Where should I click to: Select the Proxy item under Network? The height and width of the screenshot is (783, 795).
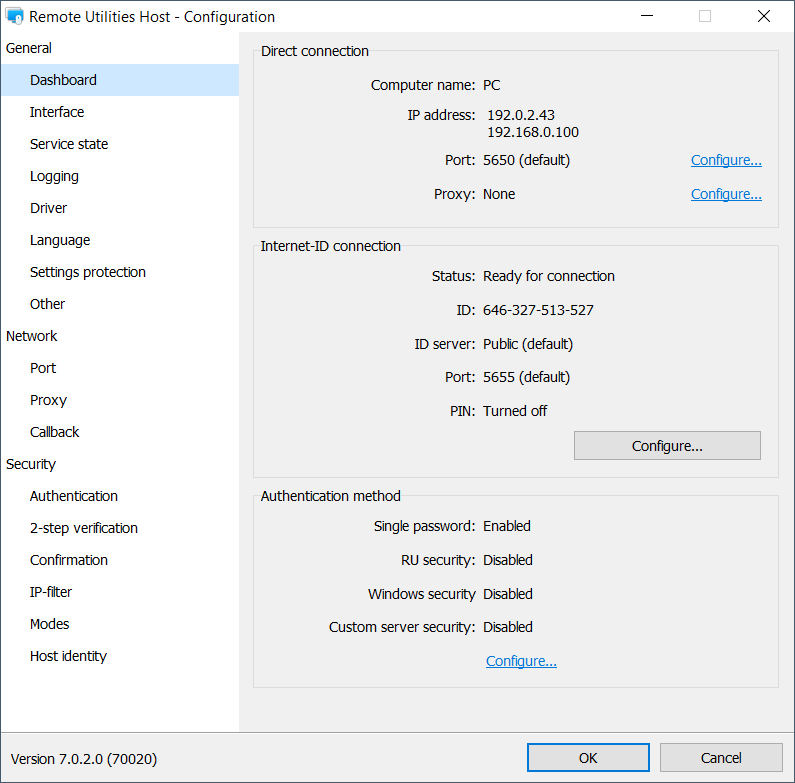click(x=48, y=400)
